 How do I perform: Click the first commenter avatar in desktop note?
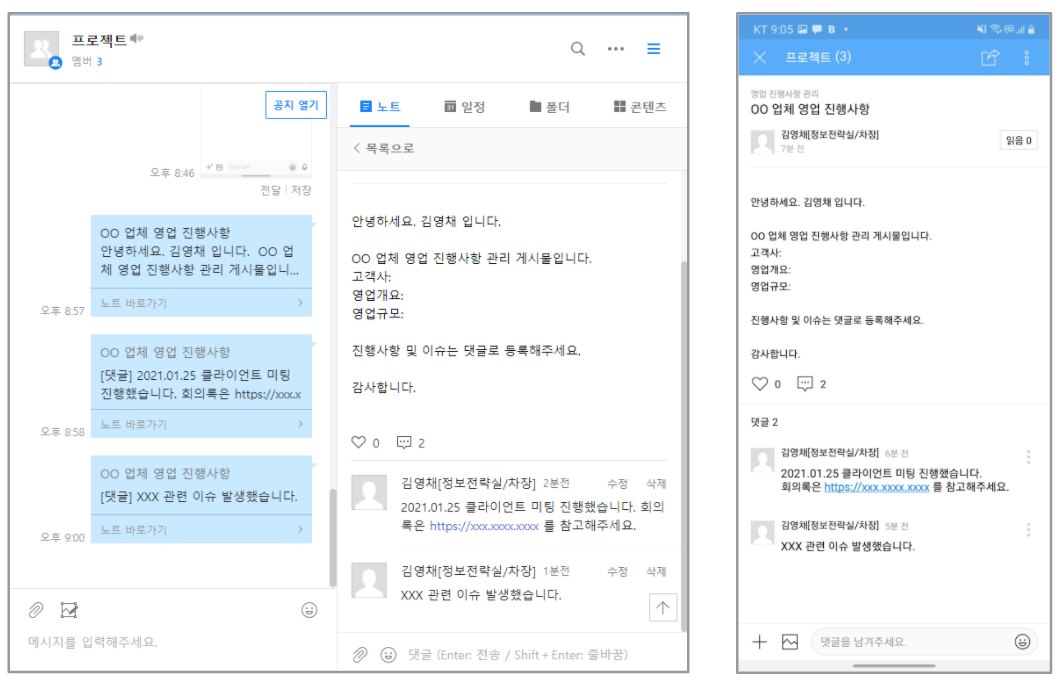[x=369, y=492]
